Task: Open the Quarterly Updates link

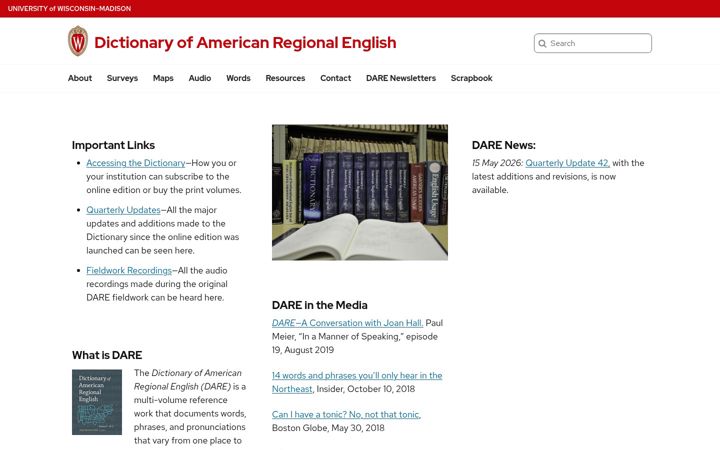Action: (x=124, y=210)
